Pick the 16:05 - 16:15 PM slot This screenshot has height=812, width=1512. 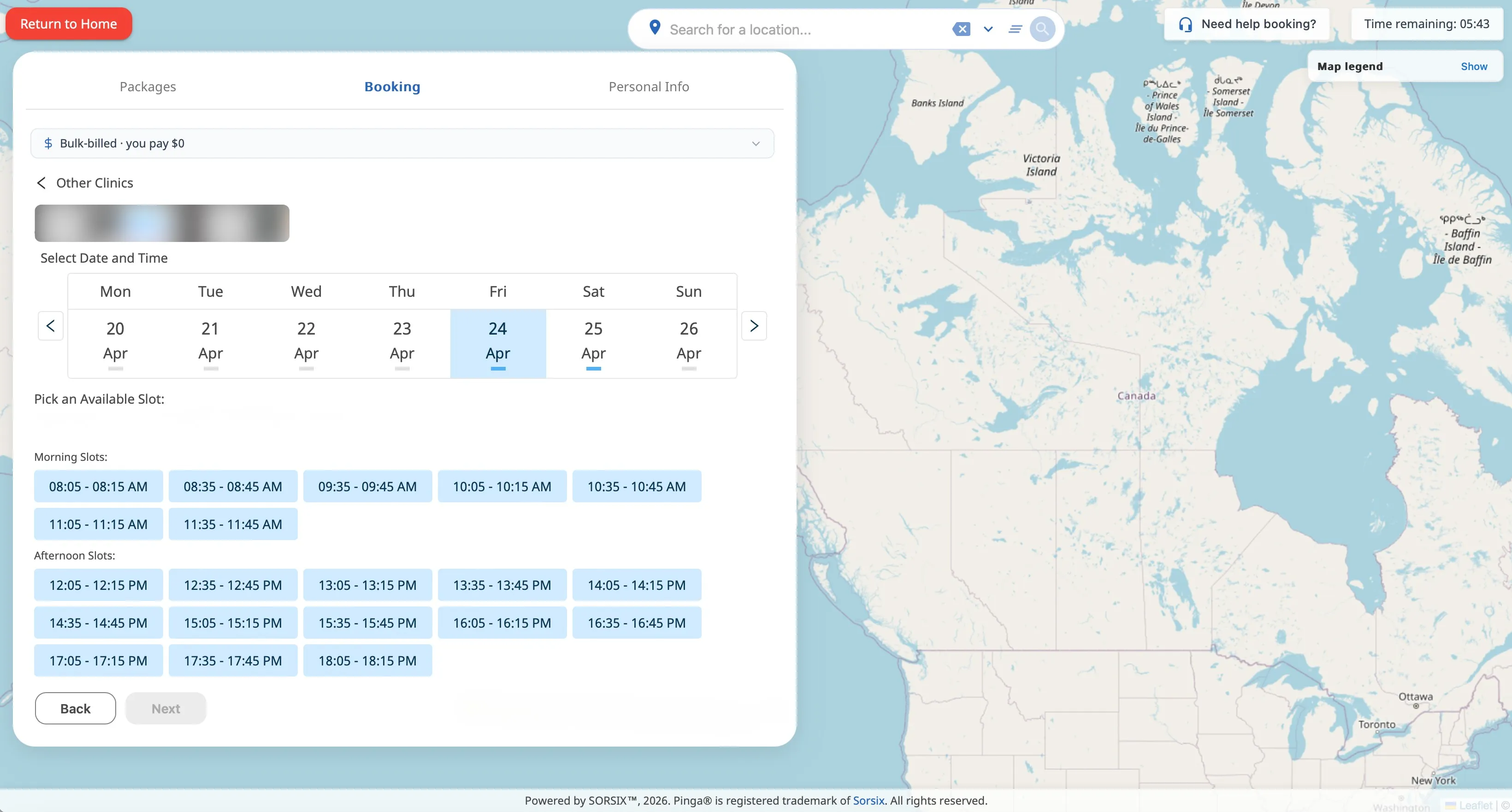[x=502, y=623]
